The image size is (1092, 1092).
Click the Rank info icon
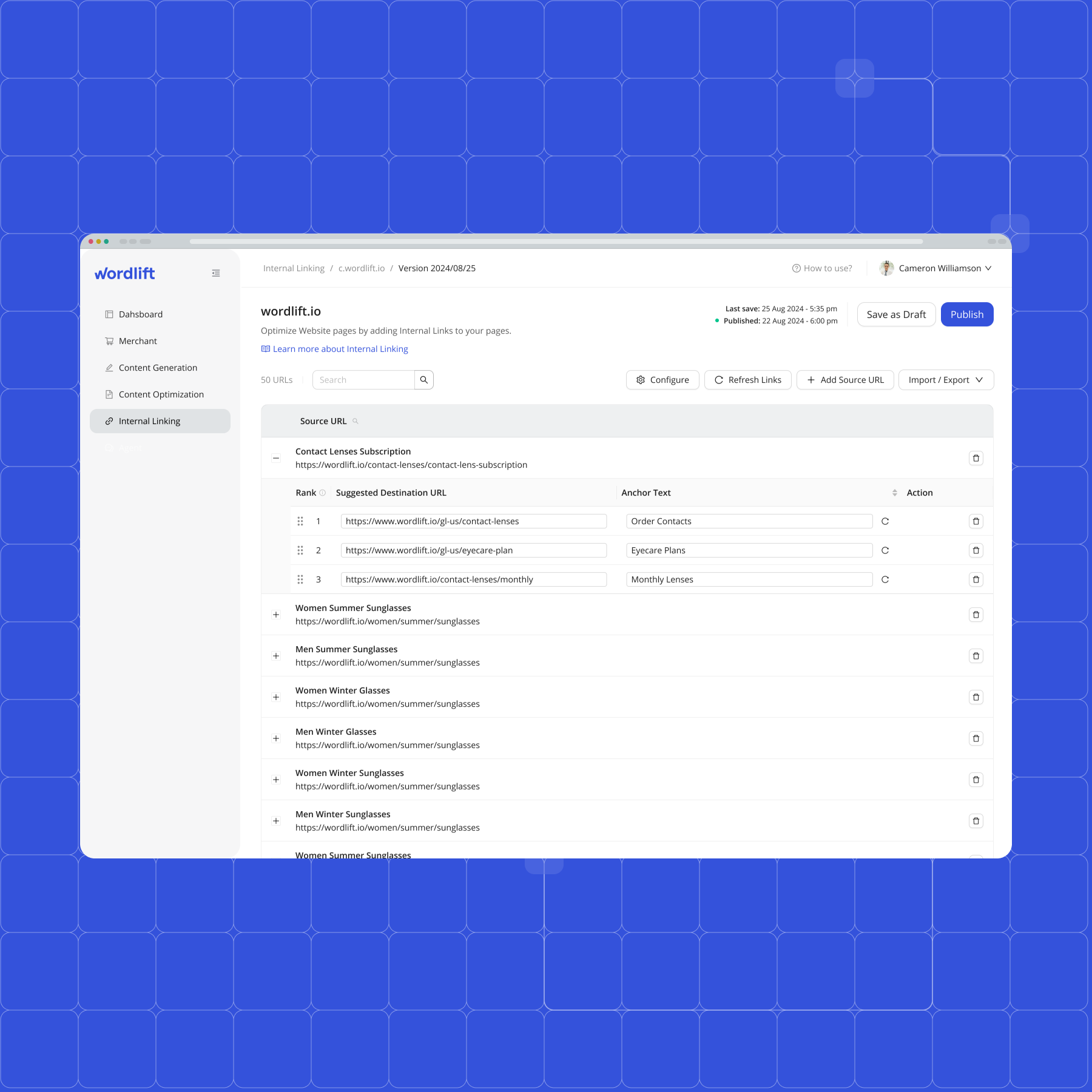click(x=323, y=493)
